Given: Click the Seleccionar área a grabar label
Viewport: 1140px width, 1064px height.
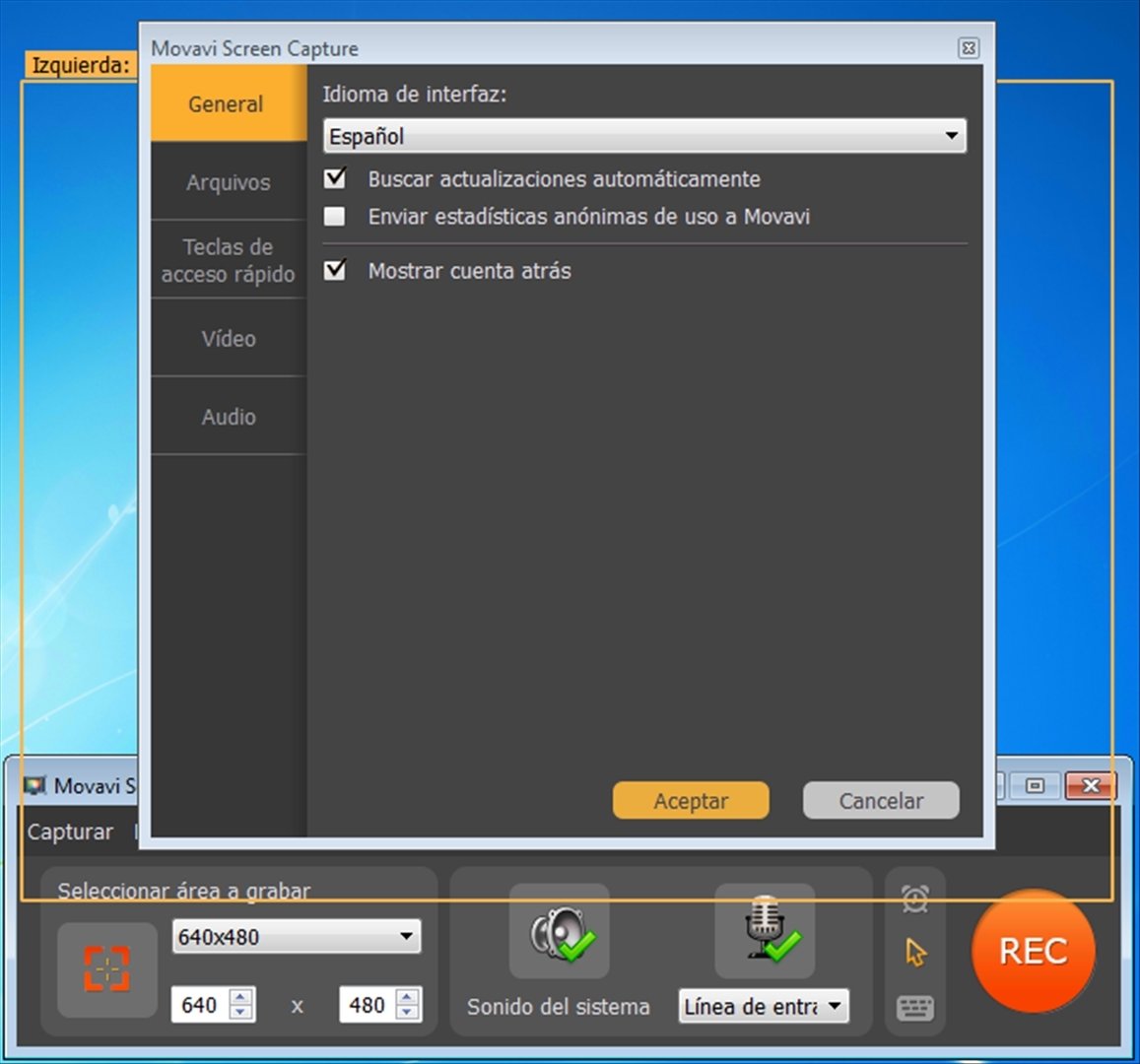Looking at the screenshot, I should coord(184,891).
